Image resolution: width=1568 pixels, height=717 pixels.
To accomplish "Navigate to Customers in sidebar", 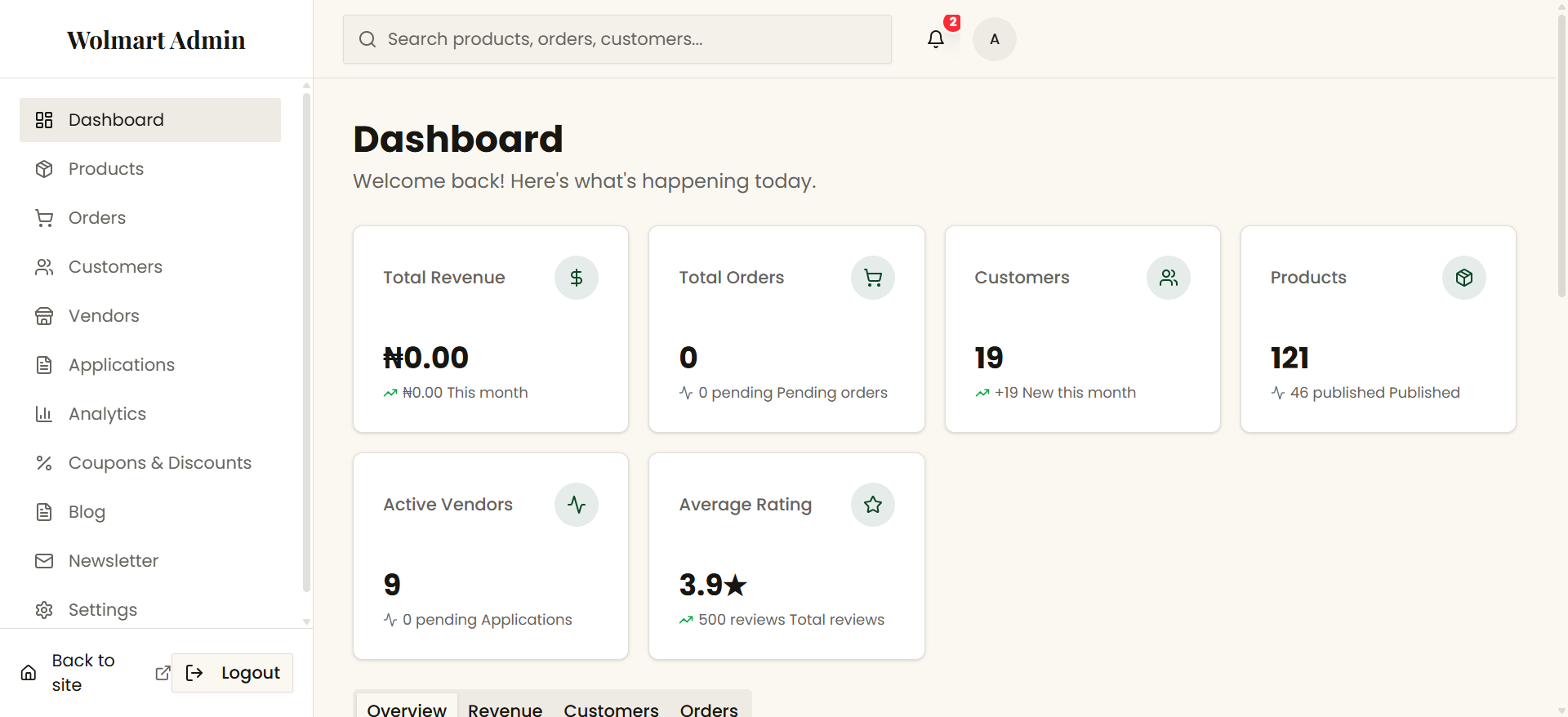I will coord(150,267).
